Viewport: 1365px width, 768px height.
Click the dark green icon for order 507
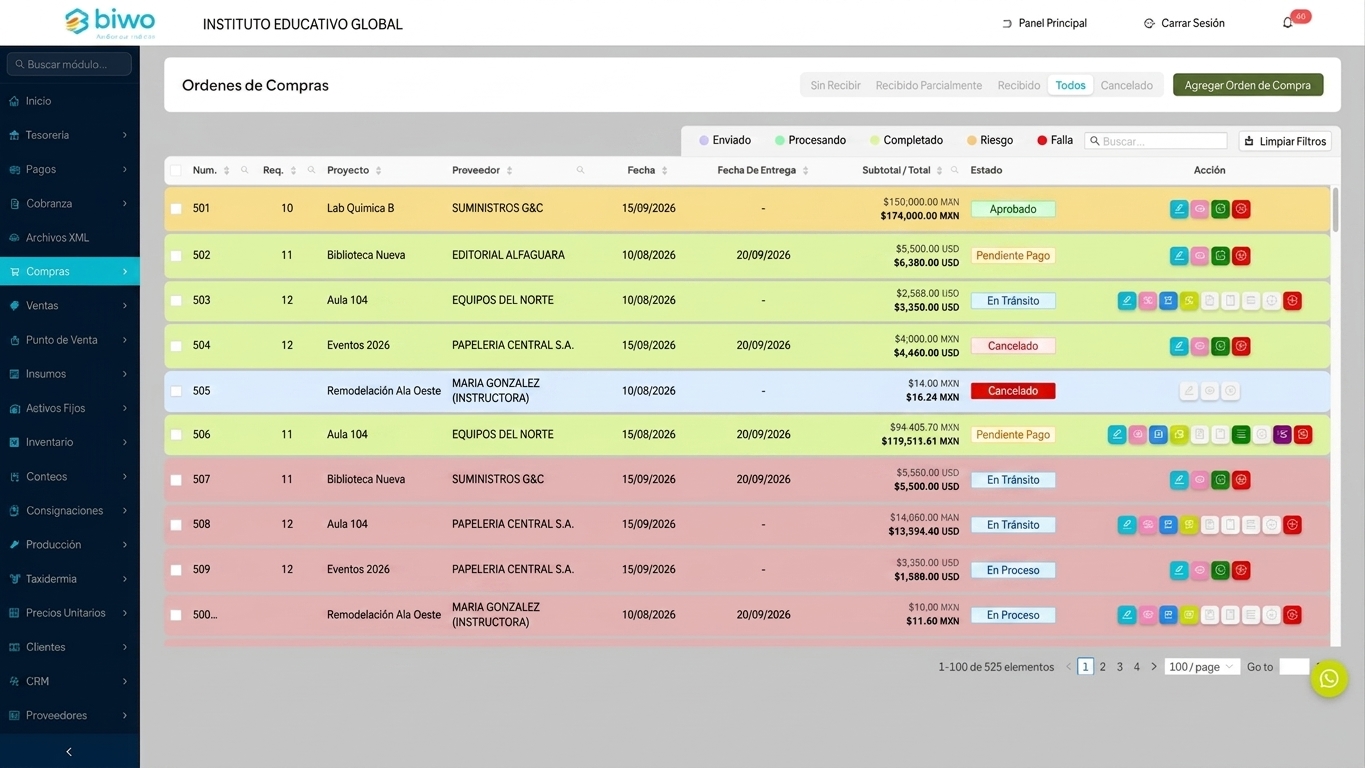tap(1220, 480)
